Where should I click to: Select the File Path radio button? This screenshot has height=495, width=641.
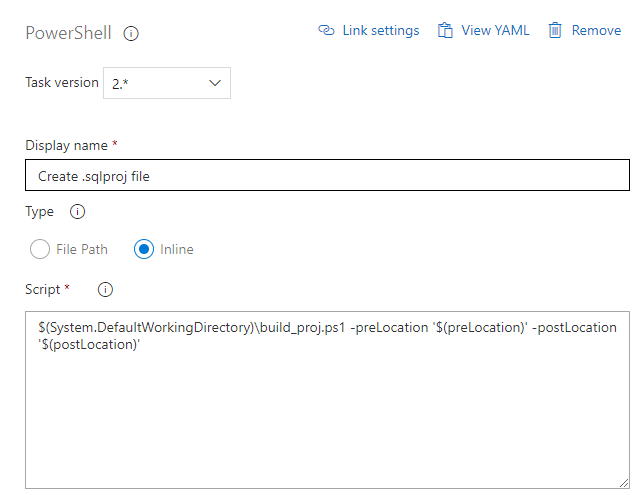(x=40, y=249)
